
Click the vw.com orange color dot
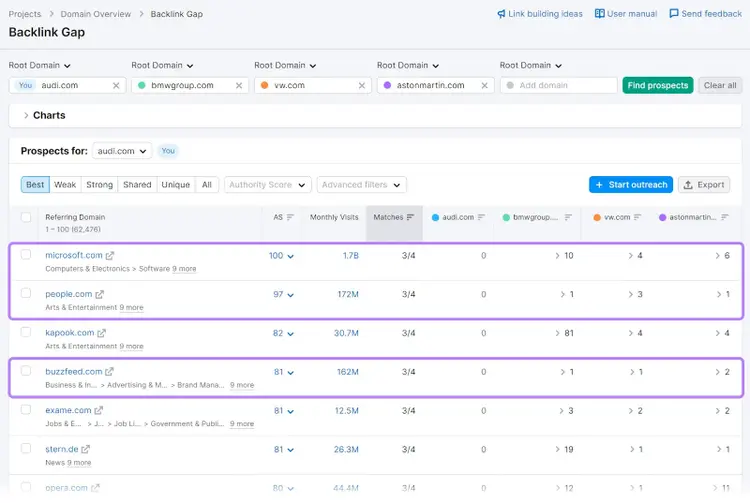coord(265,86)
